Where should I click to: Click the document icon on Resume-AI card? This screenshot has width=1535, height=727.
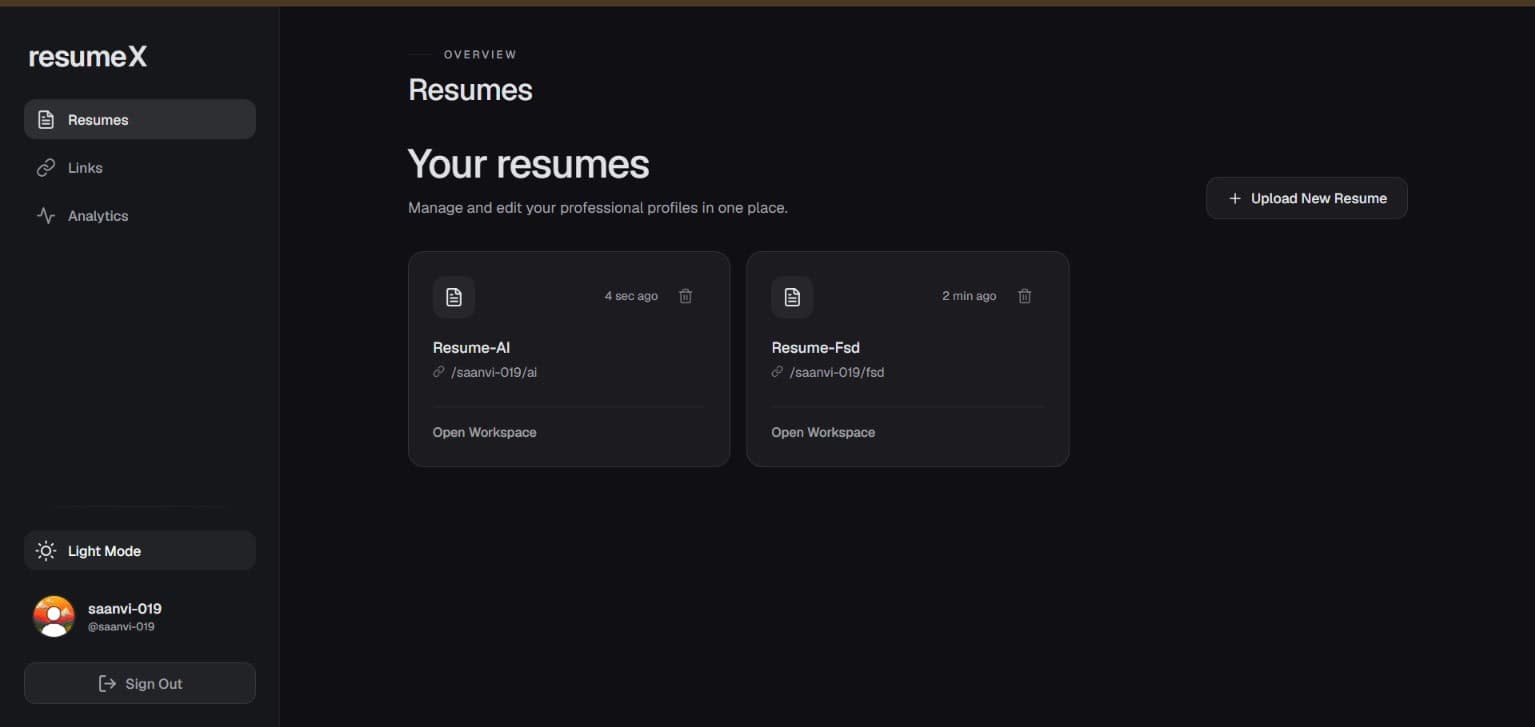click(x=454, y=297)
